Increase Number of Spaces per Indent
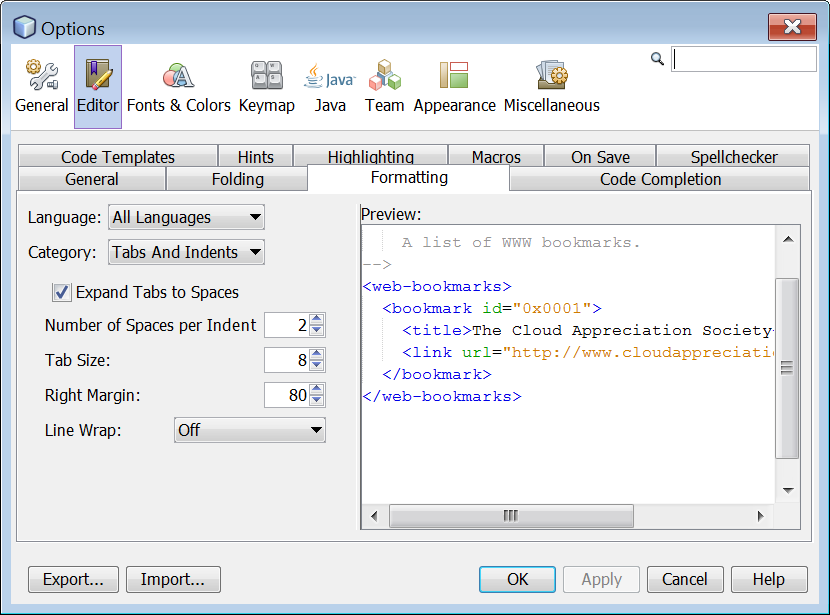This screenshot has height=615, width=830. (317, 319)
